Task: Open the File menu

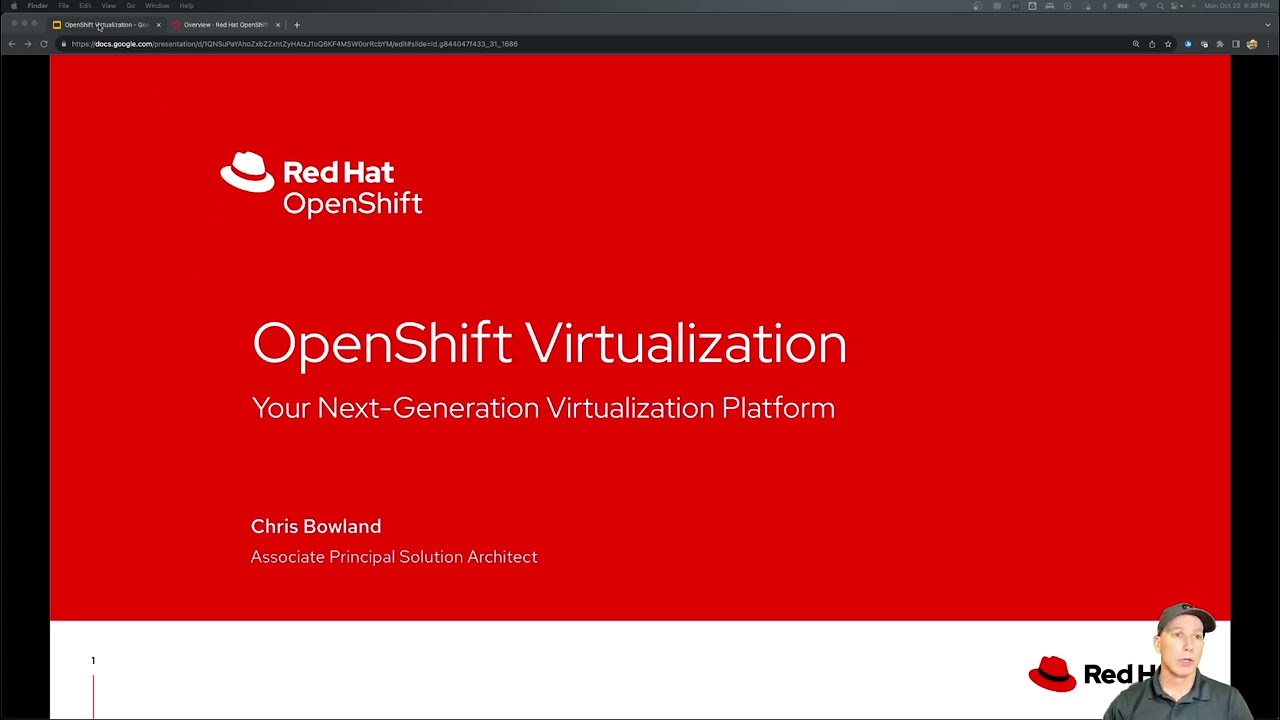Action: (x=63, y=6)
